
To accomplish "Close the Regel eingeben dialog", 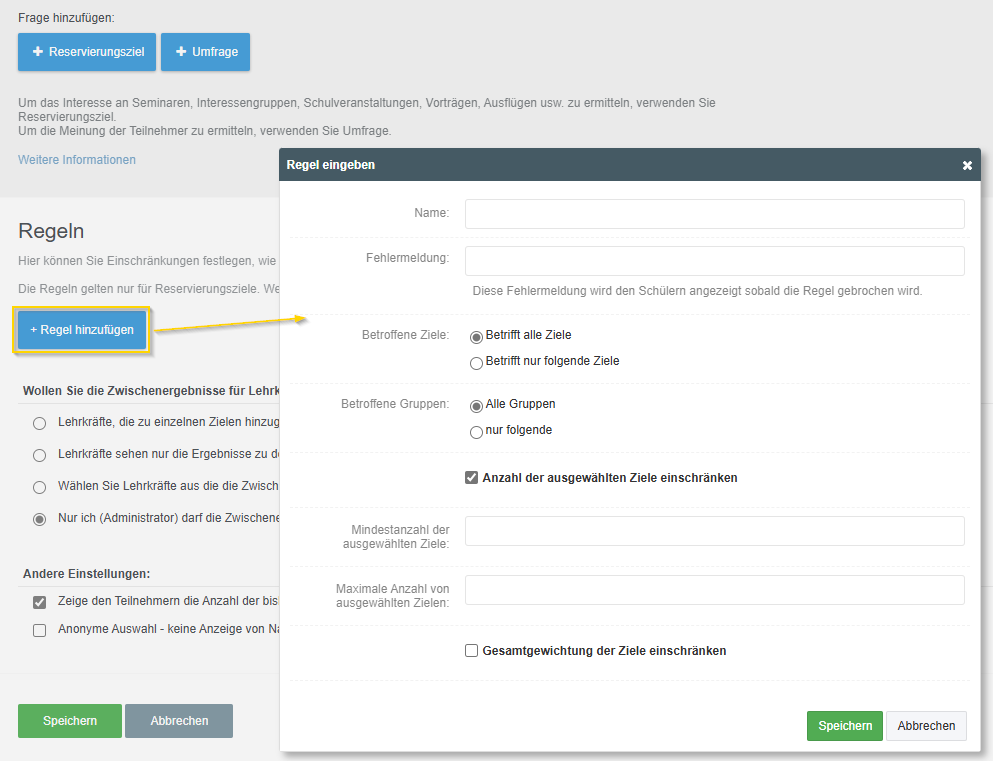I will (x=967, y=165).
